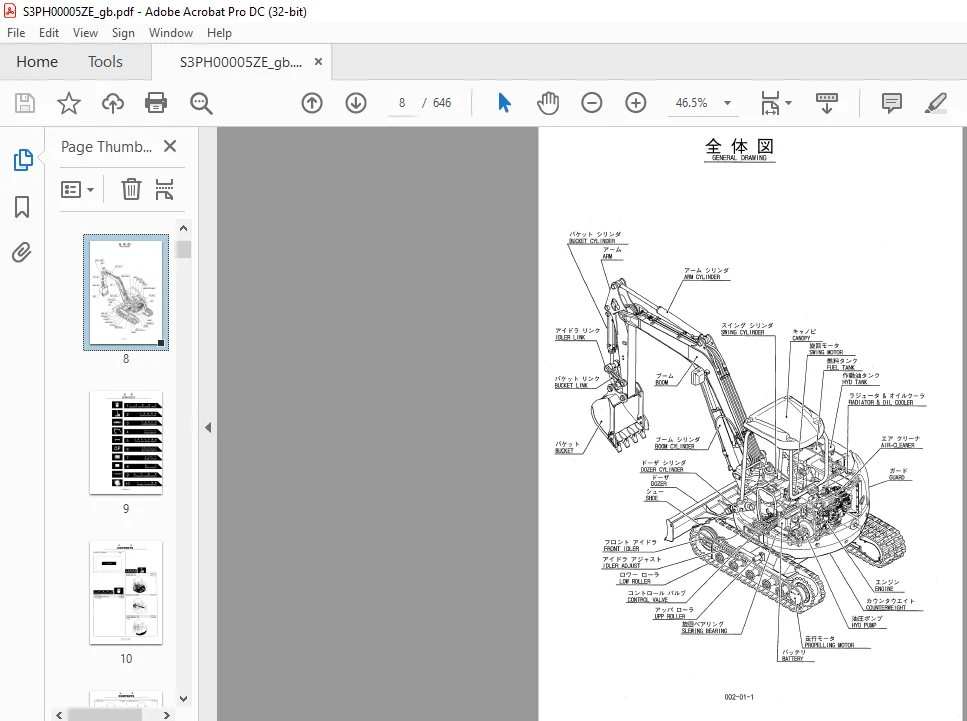
Task: Click the thumbnail panel scroll up arrow
Action: pos(183,228)
